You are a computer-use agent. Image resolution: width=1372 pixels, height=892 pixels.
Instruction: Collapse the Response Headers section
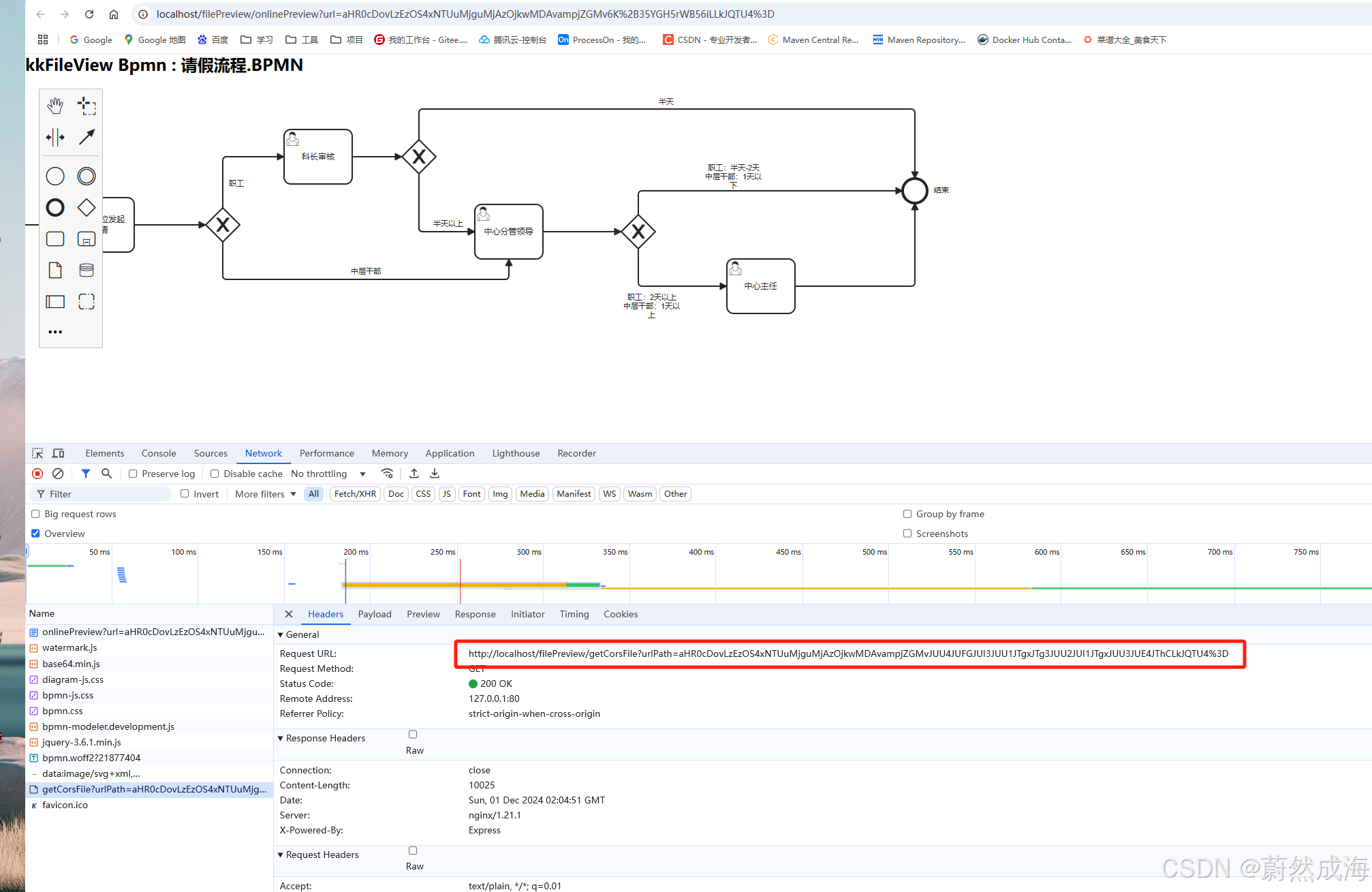321,738
